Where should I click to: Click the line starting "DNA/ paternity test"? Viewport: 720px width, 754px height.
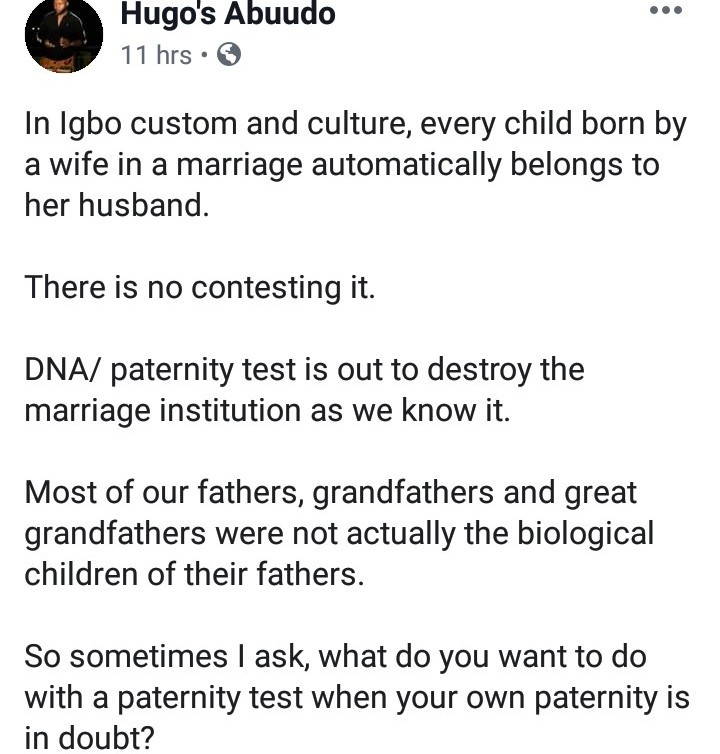pyautogui.click(x=304, y=369)
